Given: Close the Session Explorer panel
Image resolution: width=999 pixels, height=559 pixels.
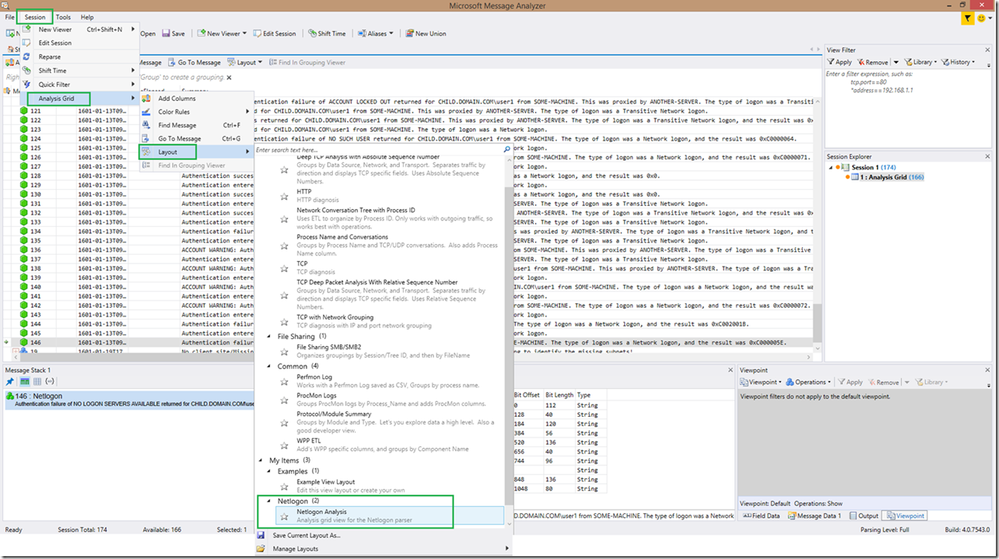Looking at the screenshot, I should pos(988,156).
